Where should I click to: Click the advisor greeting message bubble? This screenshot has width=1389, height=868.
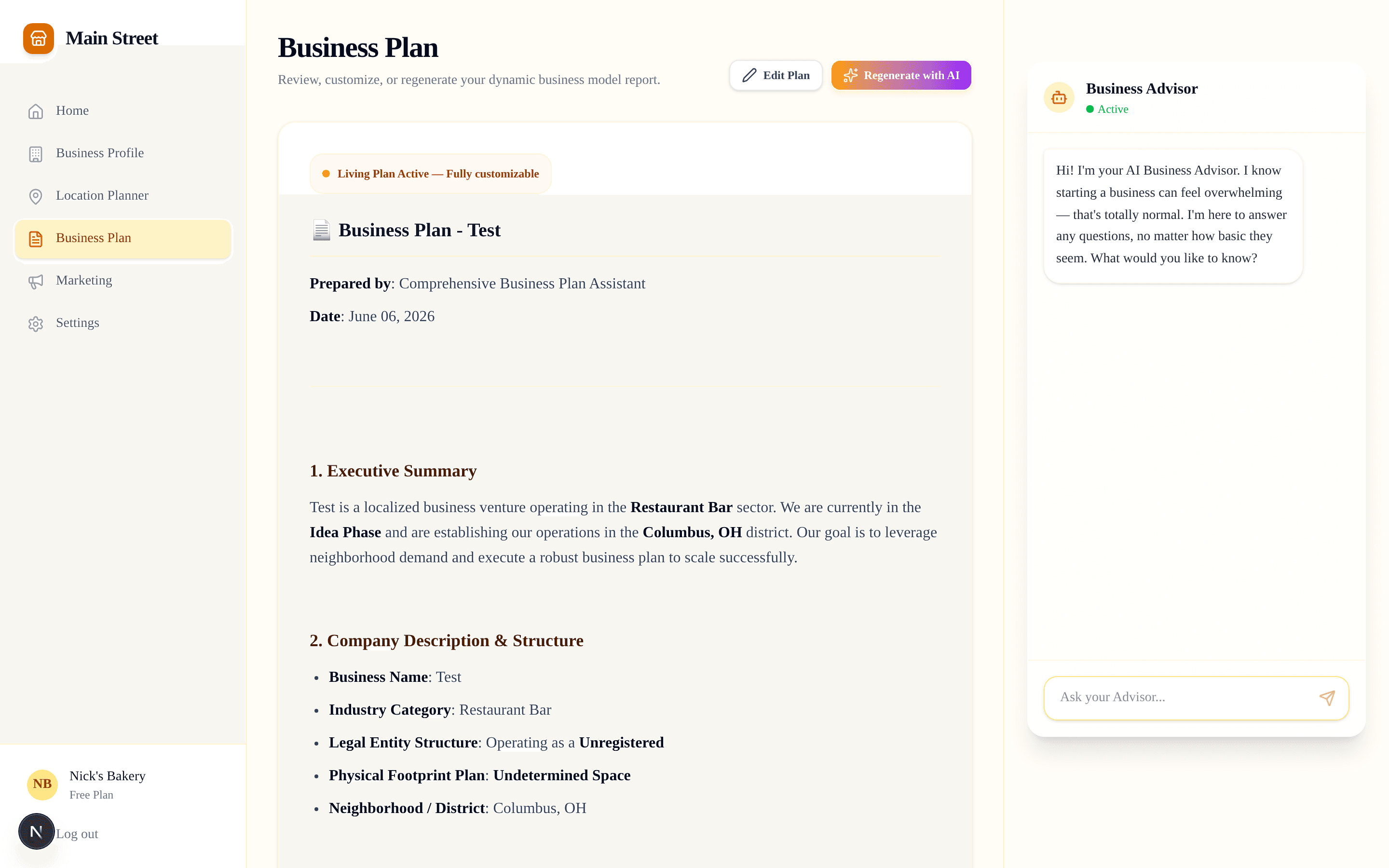pos(1173,216)
